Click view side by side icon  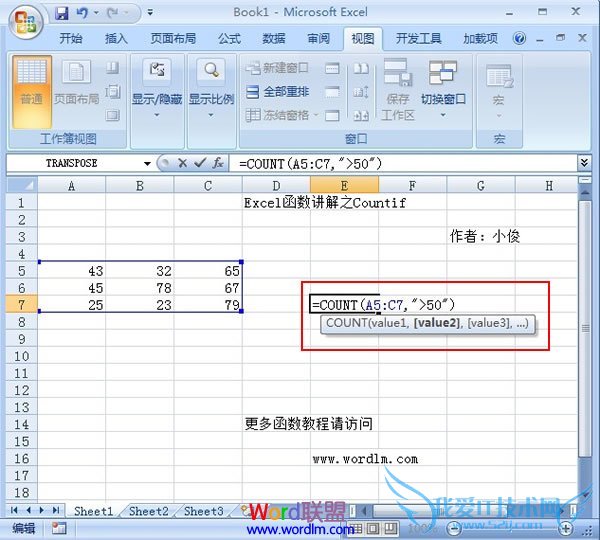click(361, 69)
